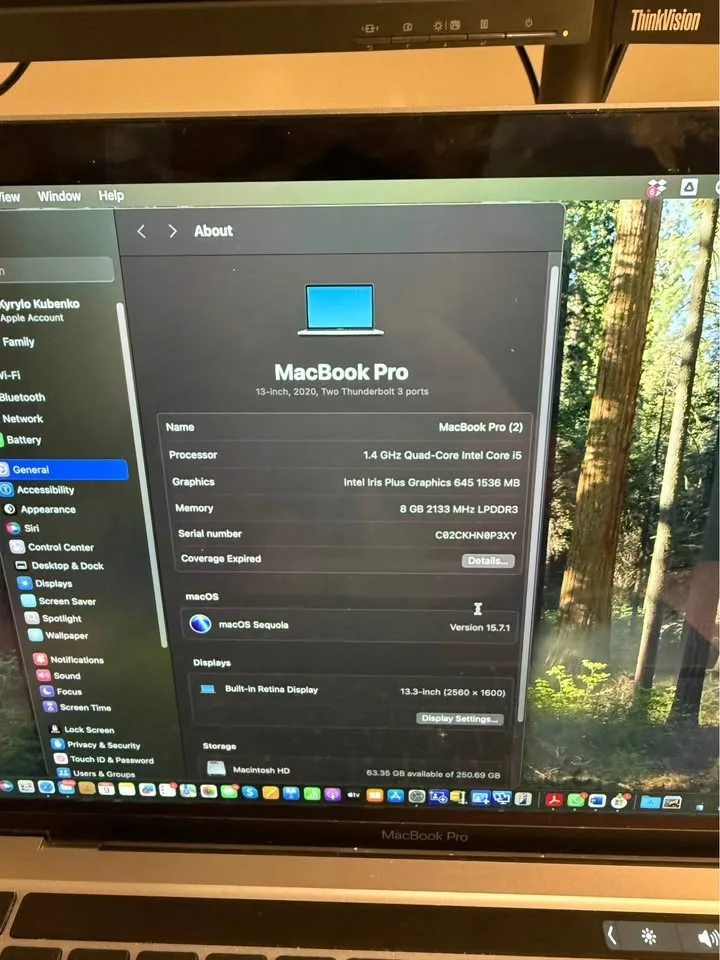Open Siri settings in sidebar
The width and height of the screenshot is (720, 960).
pos(23,528)
